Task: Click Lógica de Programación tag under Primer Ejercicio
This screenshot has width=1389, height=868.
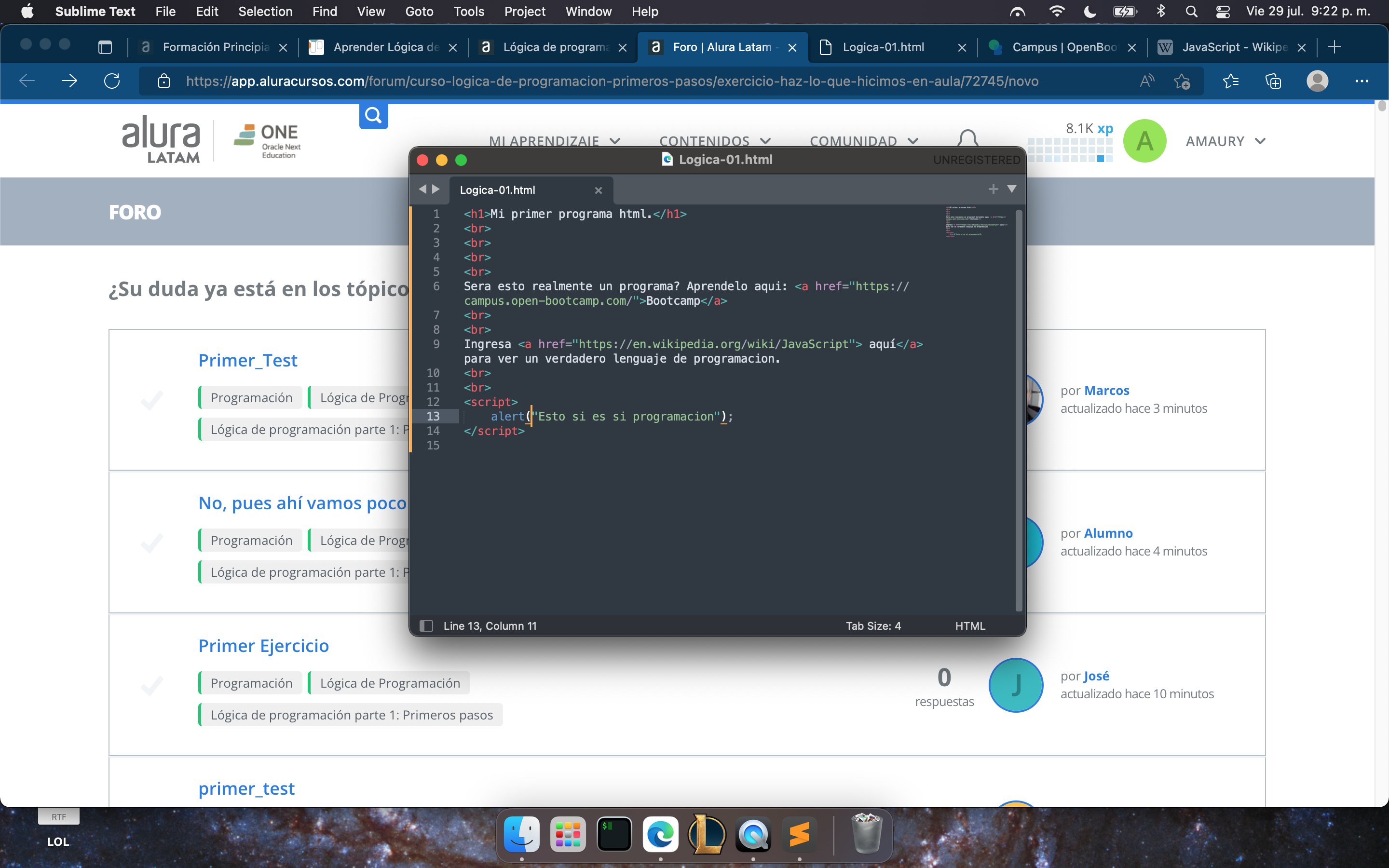Action: [390, 683]
